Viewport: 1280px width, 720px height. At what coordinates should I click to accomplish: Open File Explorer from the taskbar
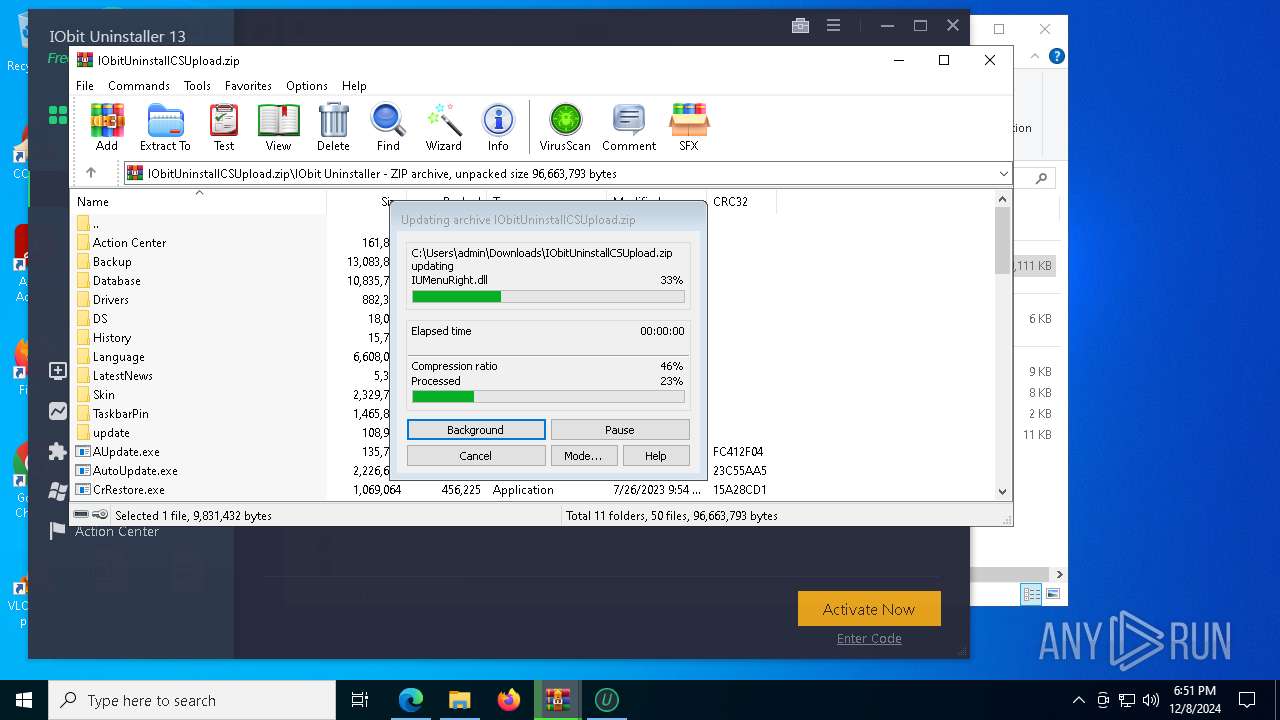(x=459, y=700)
